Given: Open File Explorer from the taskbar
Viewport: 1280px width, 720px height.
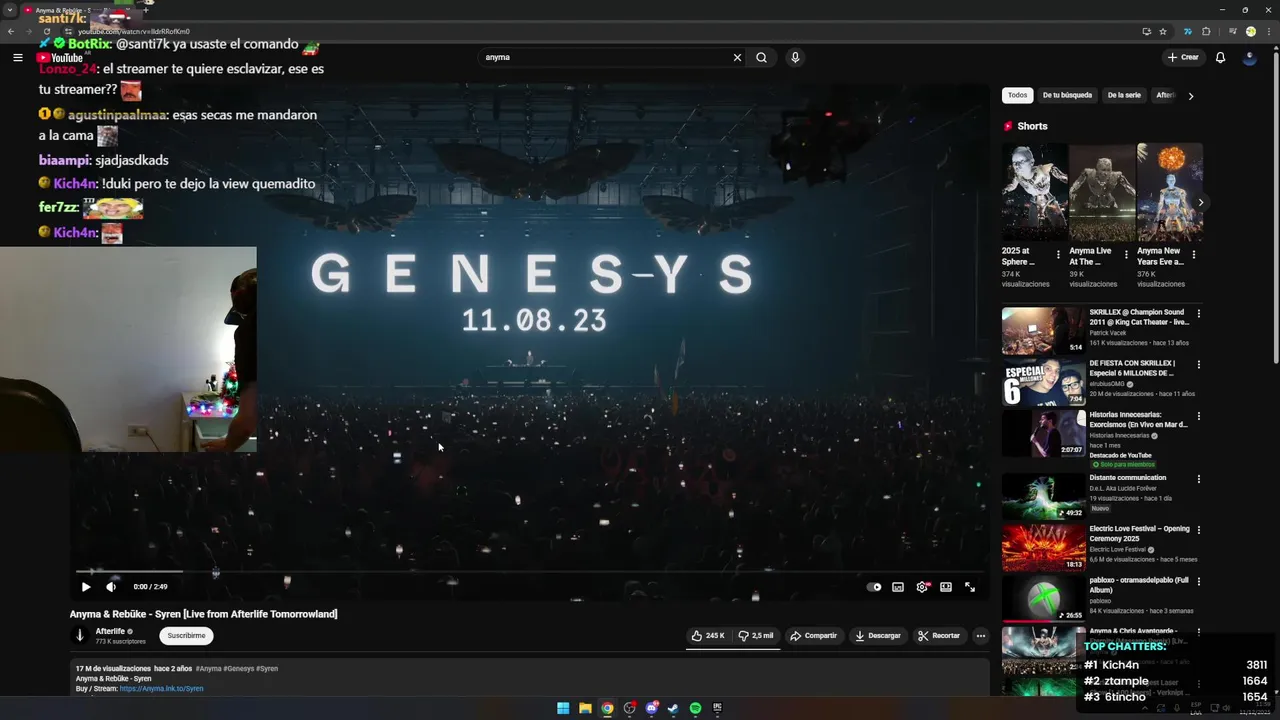Looking at the screenshot, I should click(585, 708).
